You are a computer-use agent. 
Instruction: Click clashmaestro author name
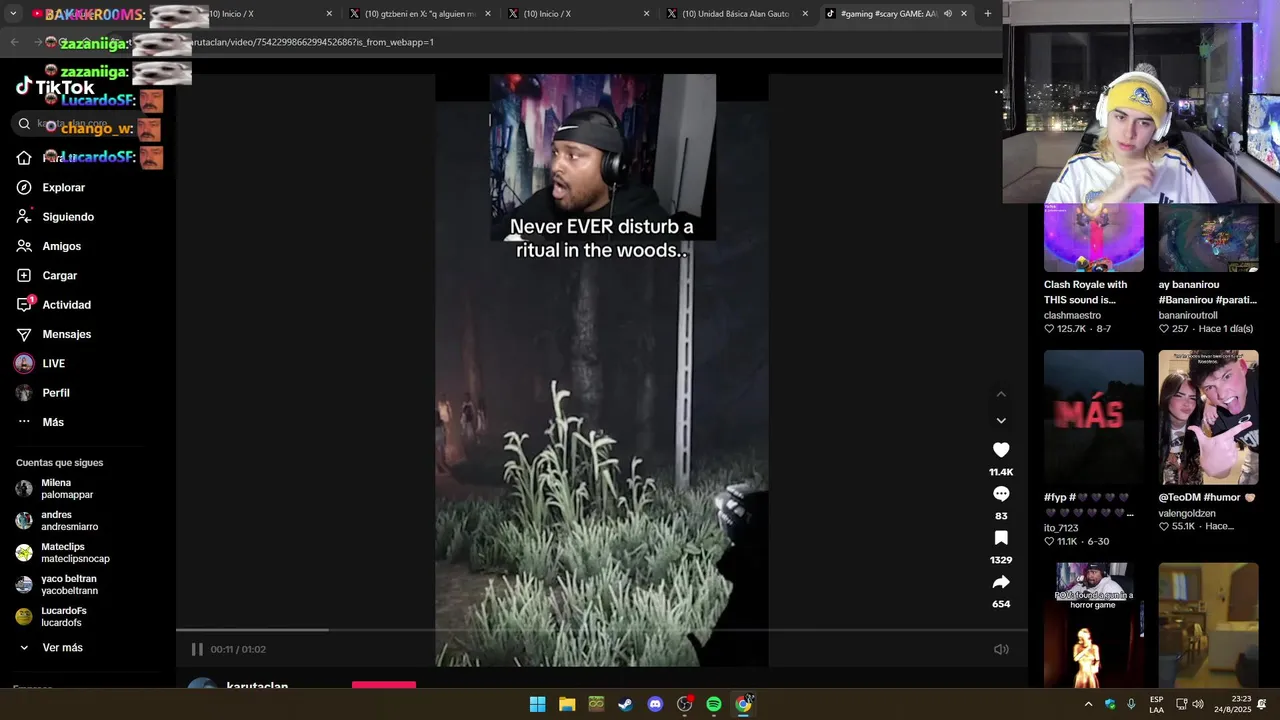tap(1072, 315)
